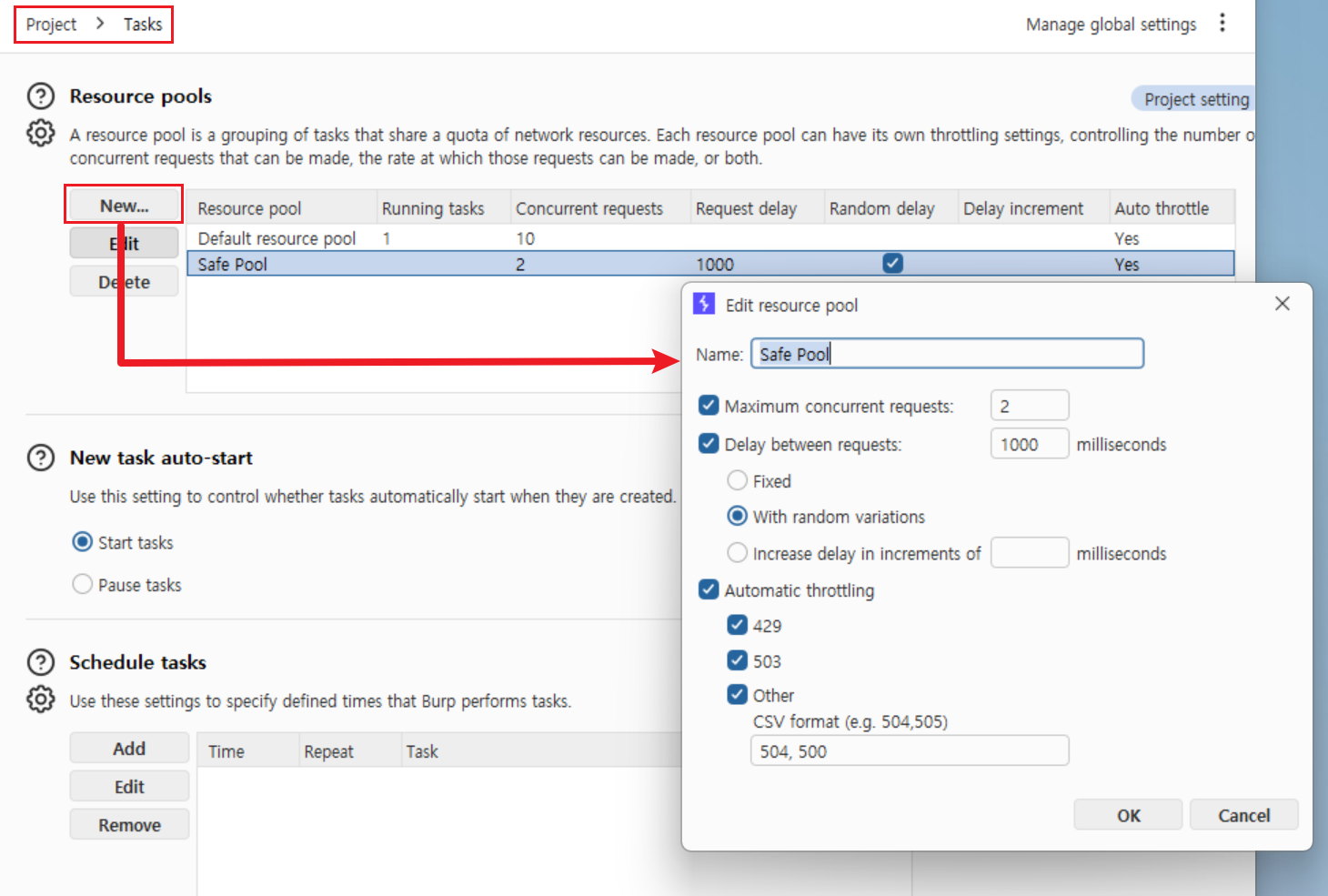Go to Project in the breadcrumb
The height and width of the screenshot is (896, 1328).
coord(51,25)
